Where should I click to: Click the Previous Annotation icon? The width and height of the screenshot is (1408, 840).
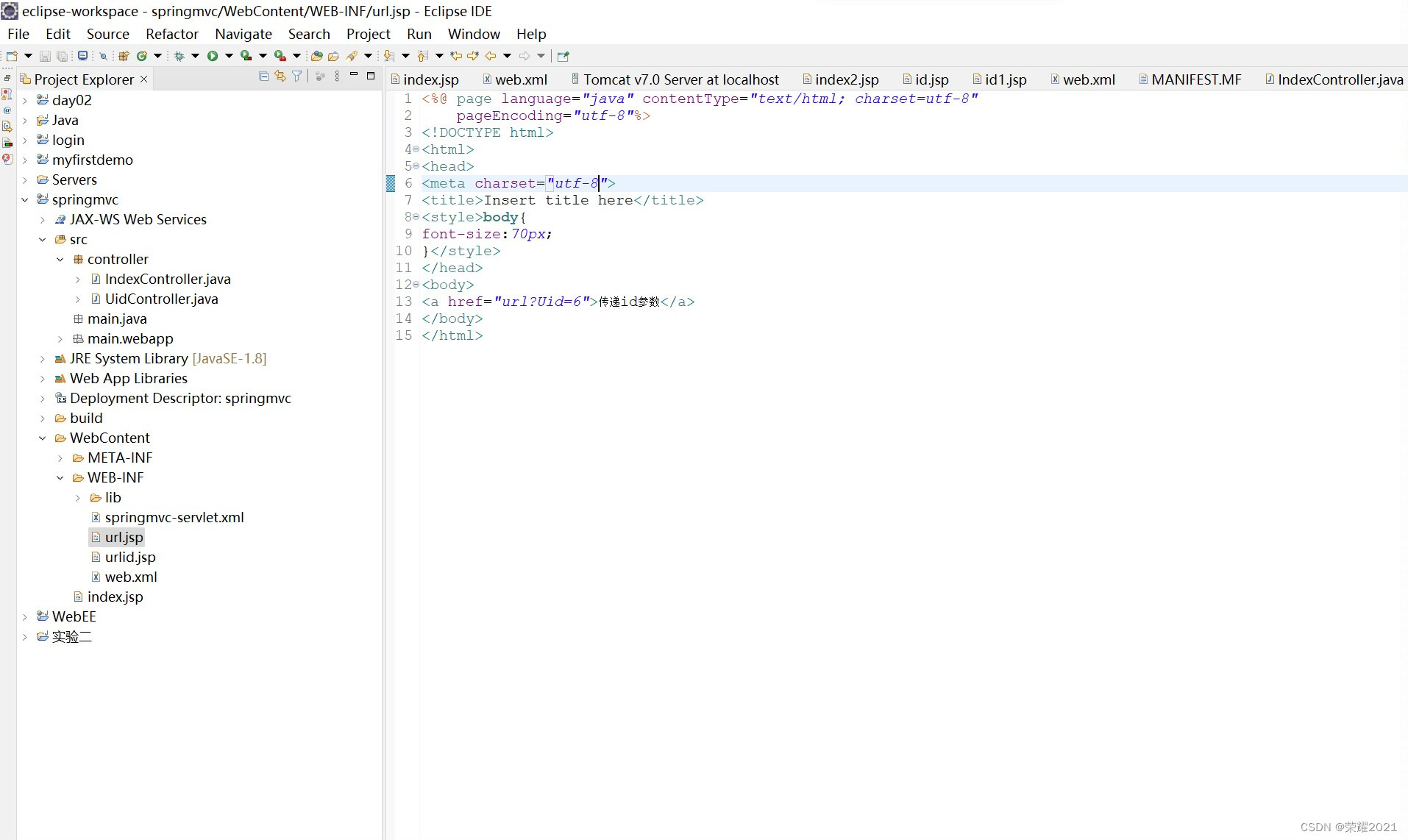click(x=422, y=56)
